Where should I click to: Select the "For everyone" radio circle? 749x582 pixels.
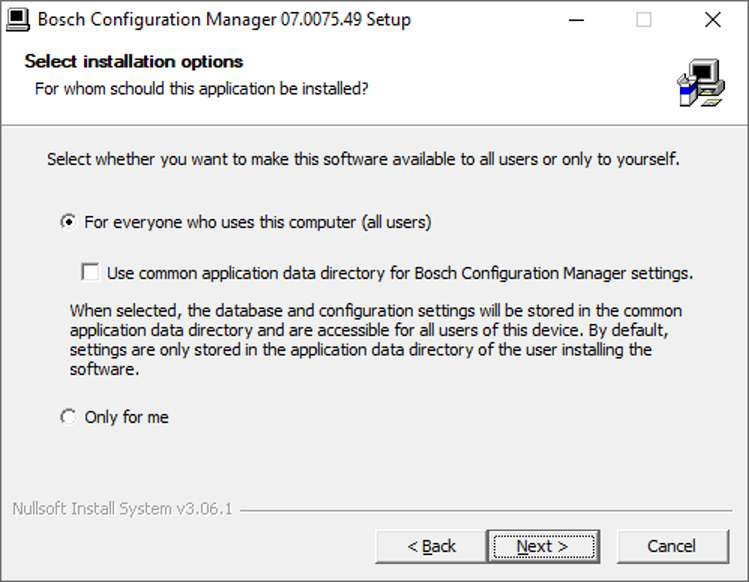[x=68, y=222]
